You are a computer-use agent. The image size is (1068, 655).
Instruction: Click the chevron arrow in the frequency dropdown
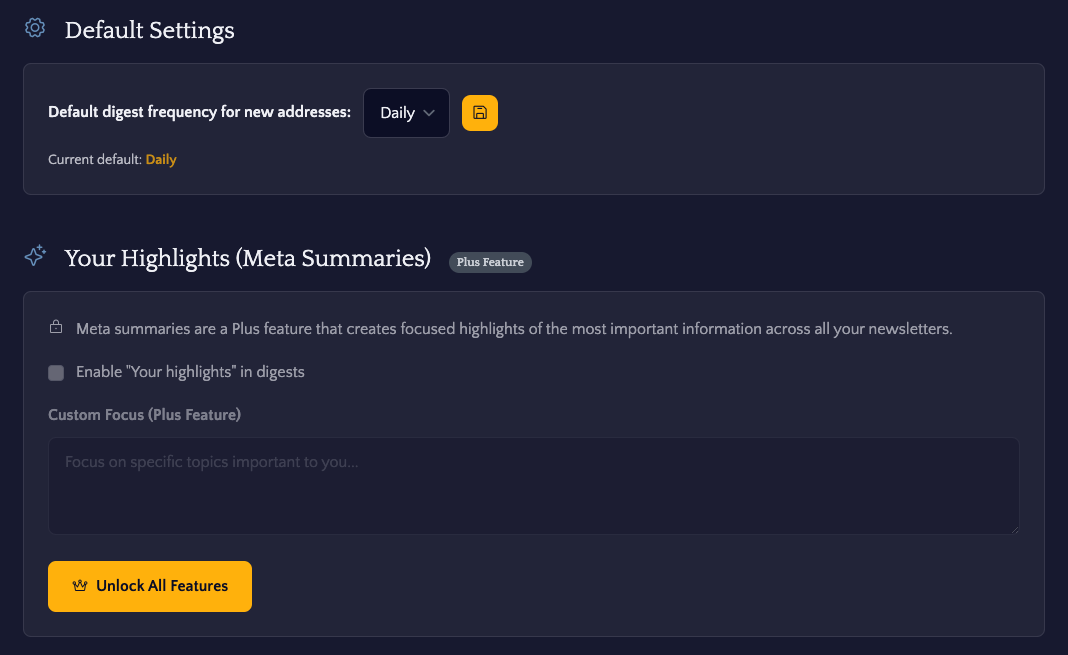(429, 113)
